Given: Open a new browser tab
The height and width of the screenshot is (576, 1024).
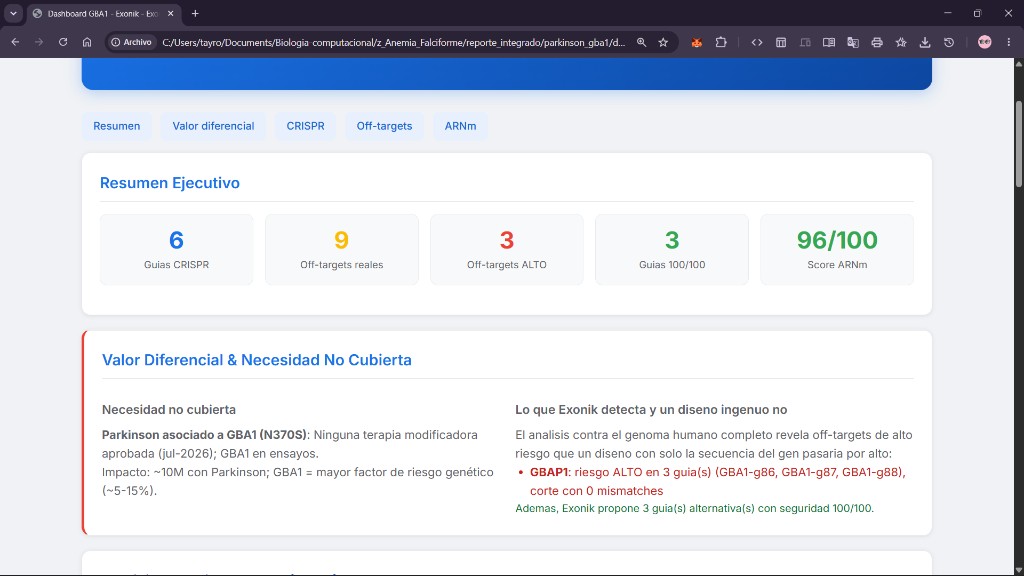Looking at the screenshot, I should coord(195,13).
